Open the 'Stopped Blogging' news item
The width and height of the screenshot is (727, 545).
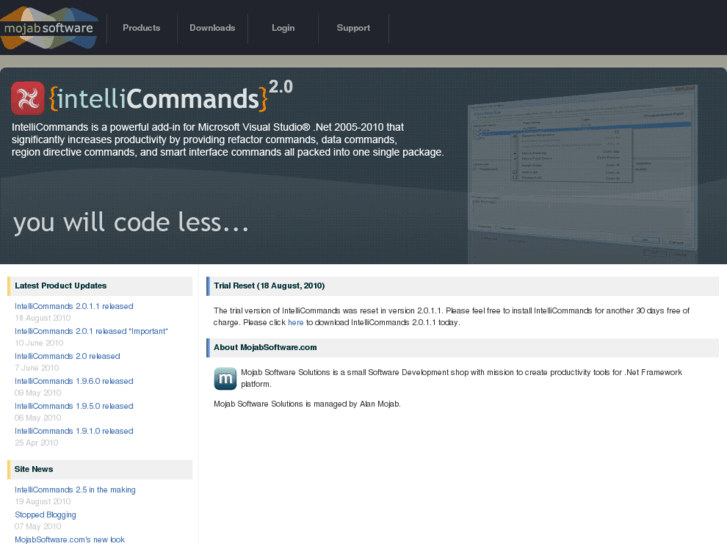[45, 515]
